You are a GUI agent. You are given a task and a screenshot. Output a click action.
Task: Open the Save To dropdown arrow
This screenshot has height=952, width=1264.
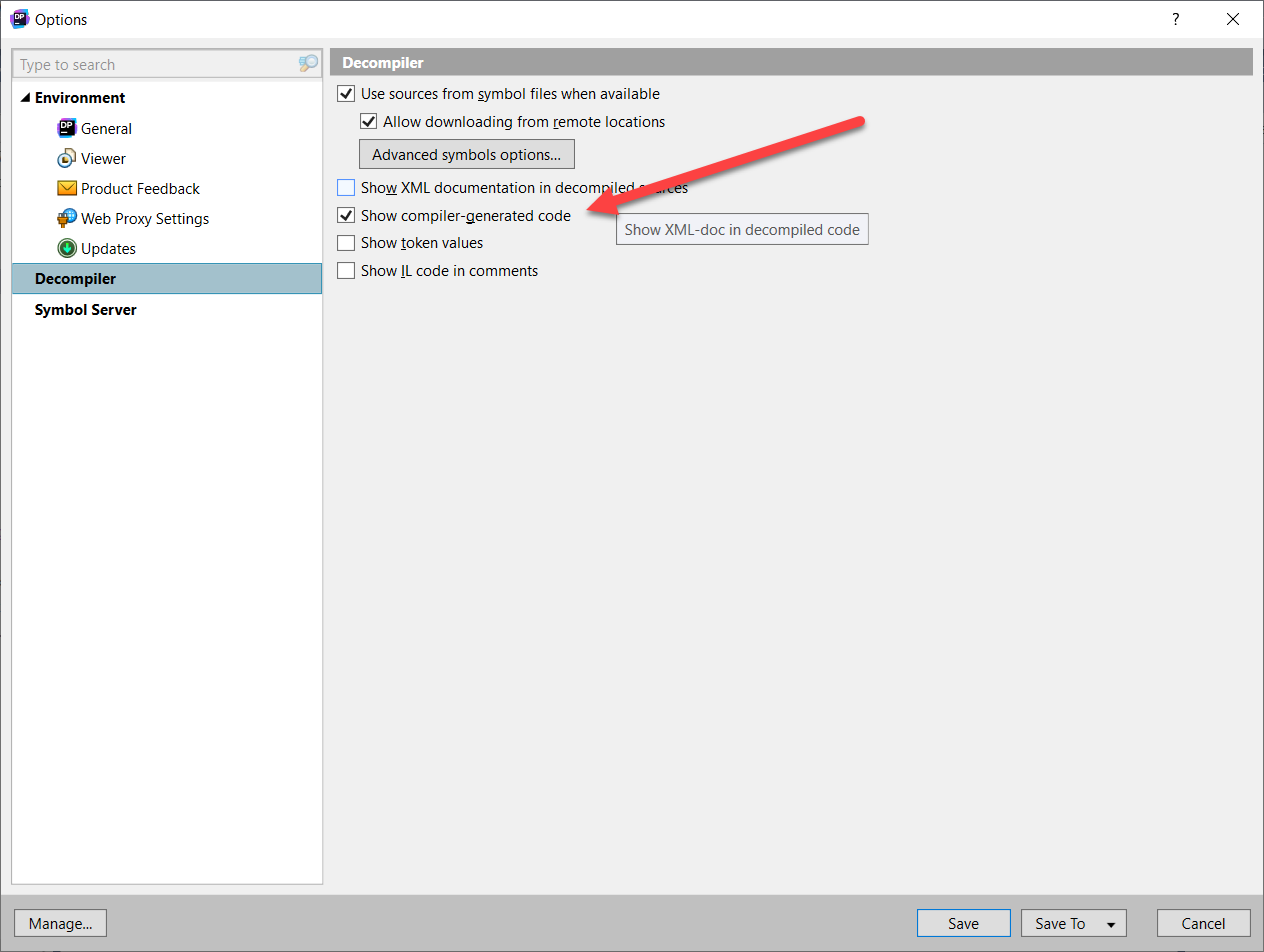pos(1110,924)
